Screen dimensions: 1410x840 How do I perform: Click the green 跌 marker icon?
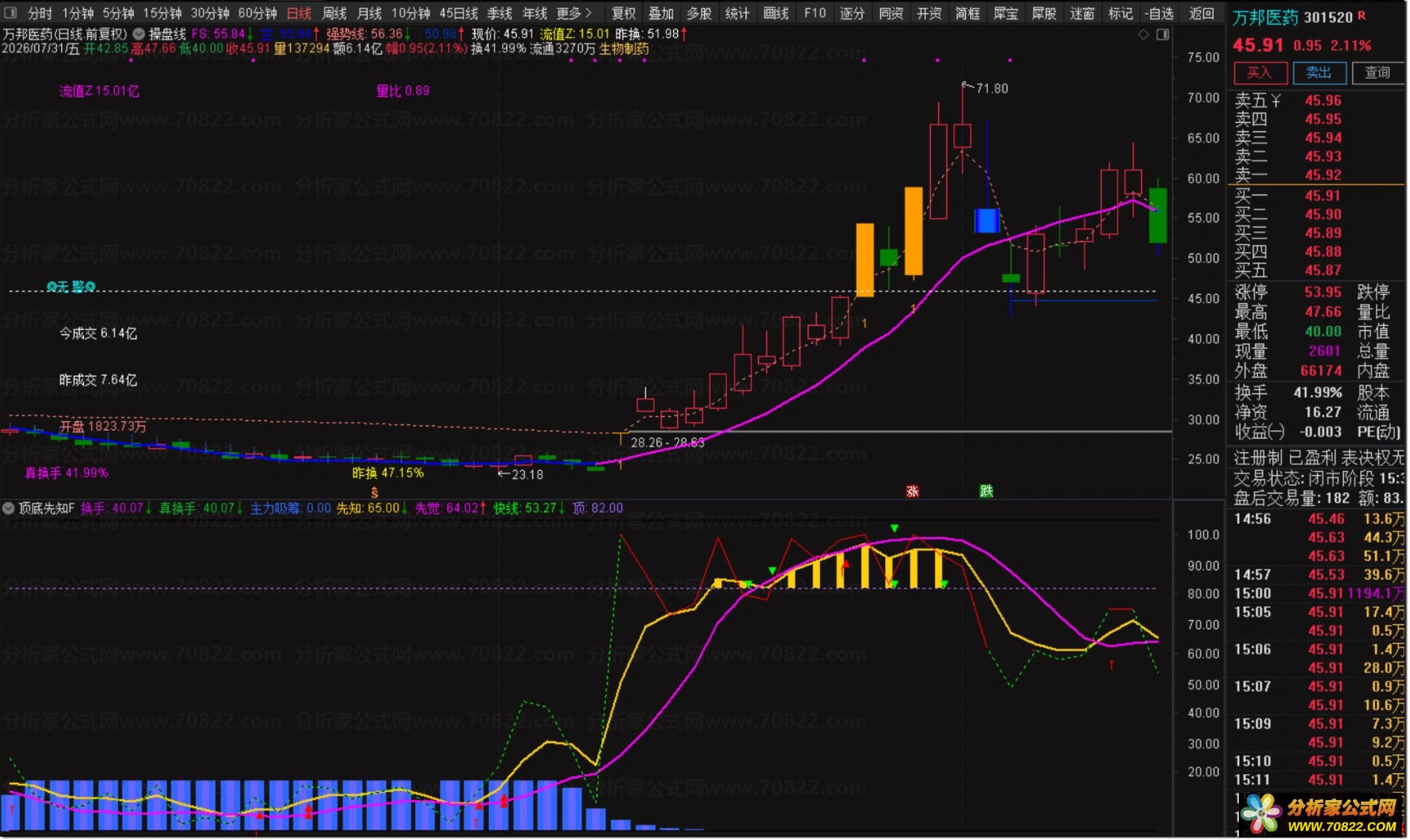[986, 491]
